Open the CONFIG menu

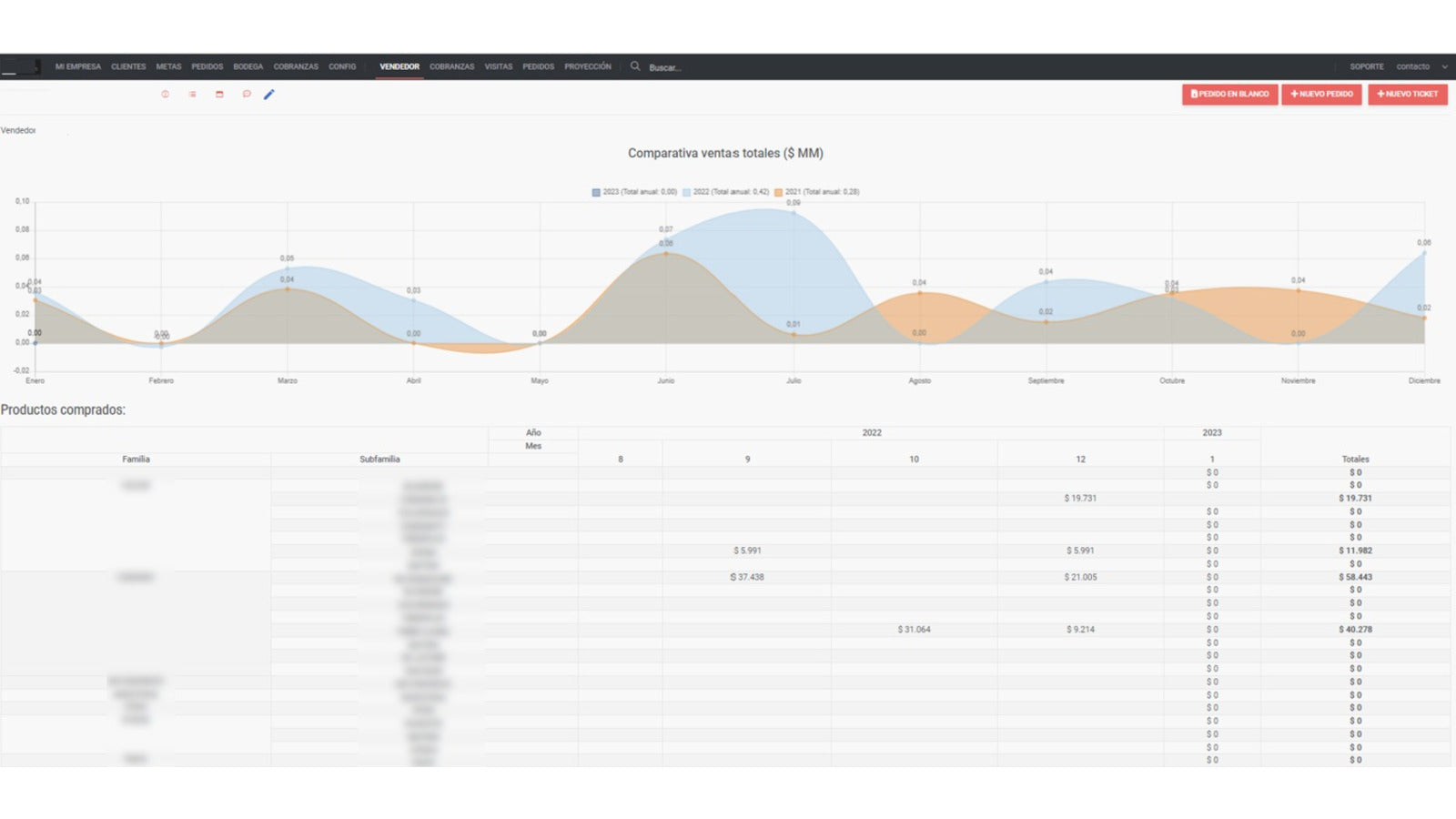[342, 66]
